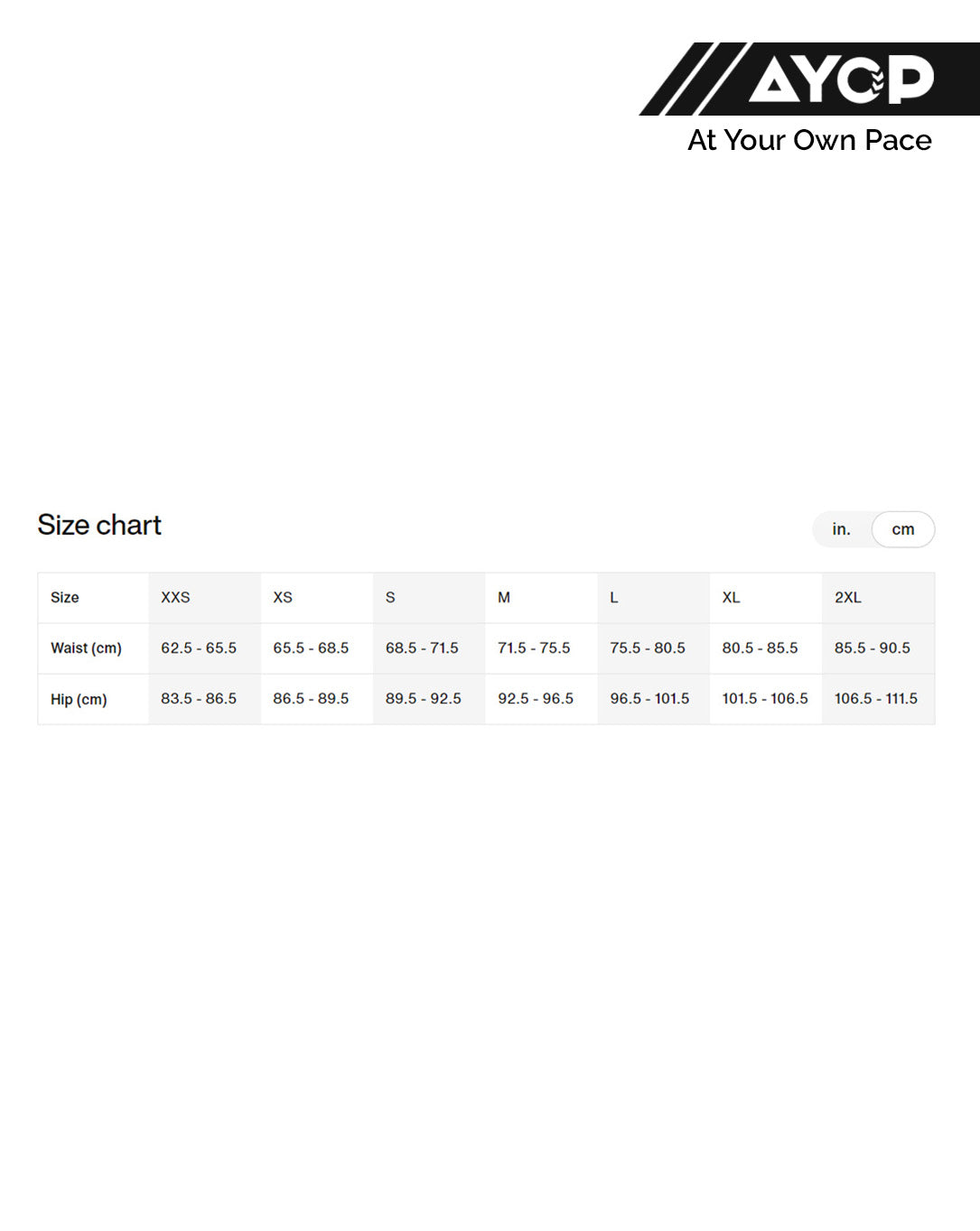Select the cm unit toggle
Viewport: 980px width, 1231px height.
[x=902, y=529]
